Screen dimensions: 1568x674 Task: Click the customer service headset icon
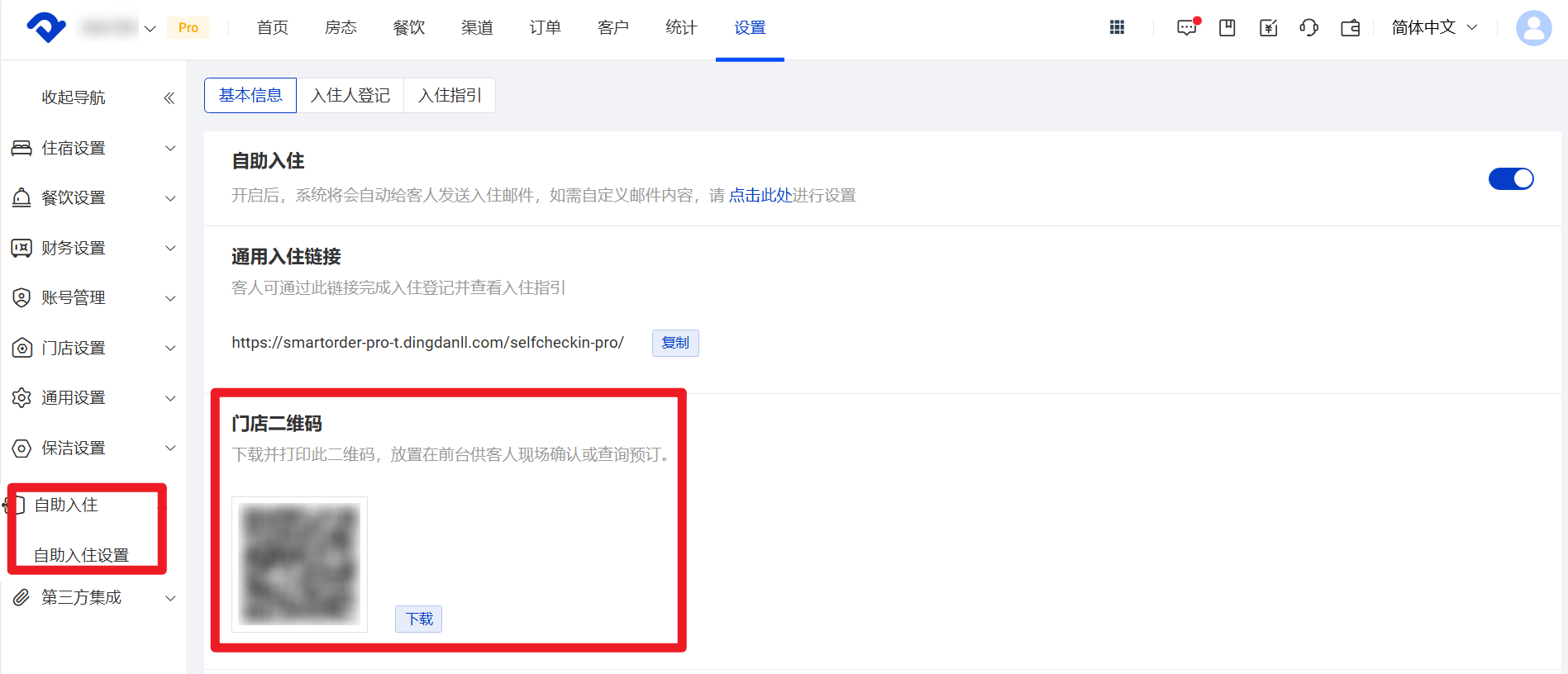click(1308, 27)
